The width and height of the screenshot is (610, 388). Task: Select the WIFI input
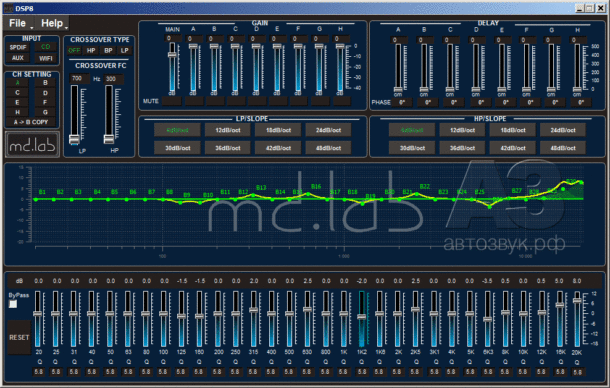46,58
